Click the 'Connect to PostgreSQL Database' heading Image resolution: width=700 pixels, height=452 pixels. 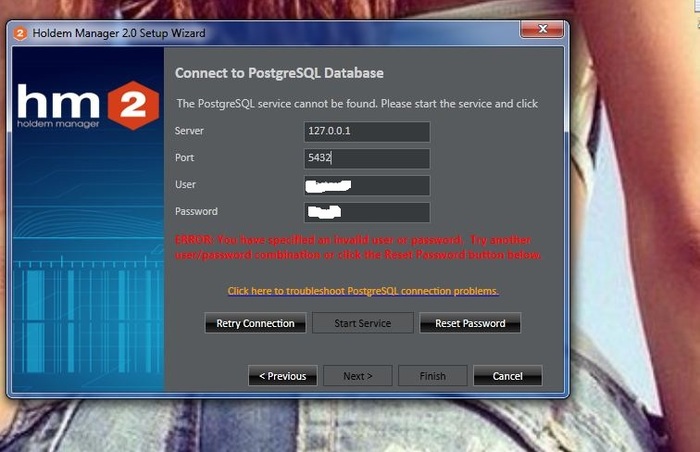[x=279, y=73]
